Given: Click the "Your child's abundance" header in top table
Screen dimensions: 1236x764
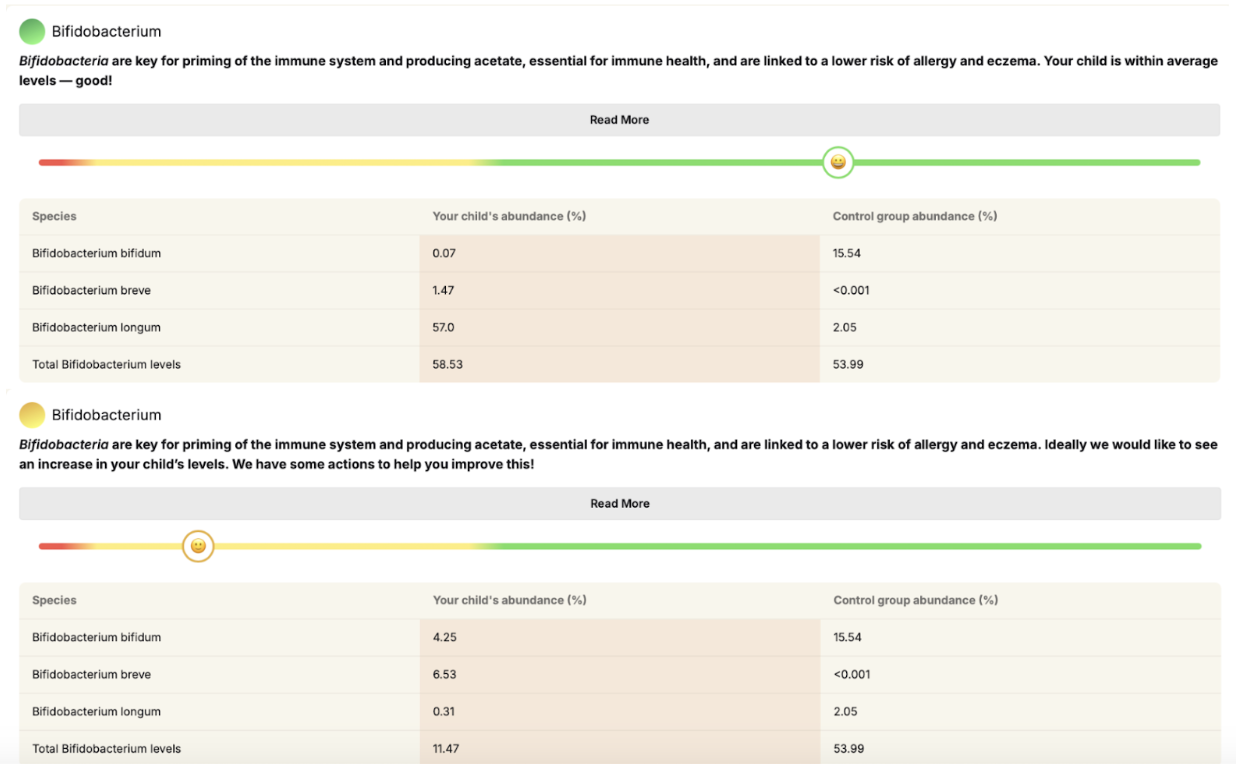Looking at the screenshot, I should 509,217.
